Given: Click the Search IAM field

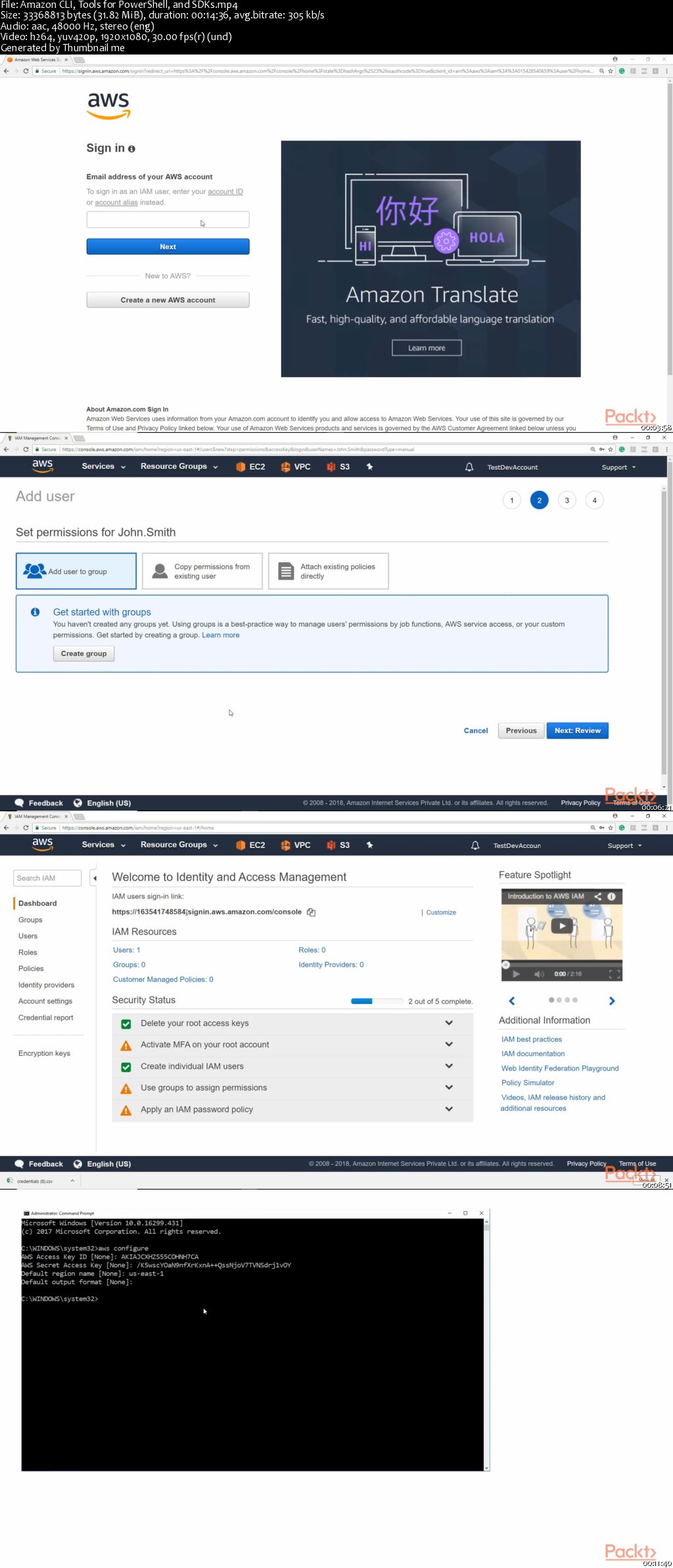Looking at the screenshot, I should click(47, 878).
